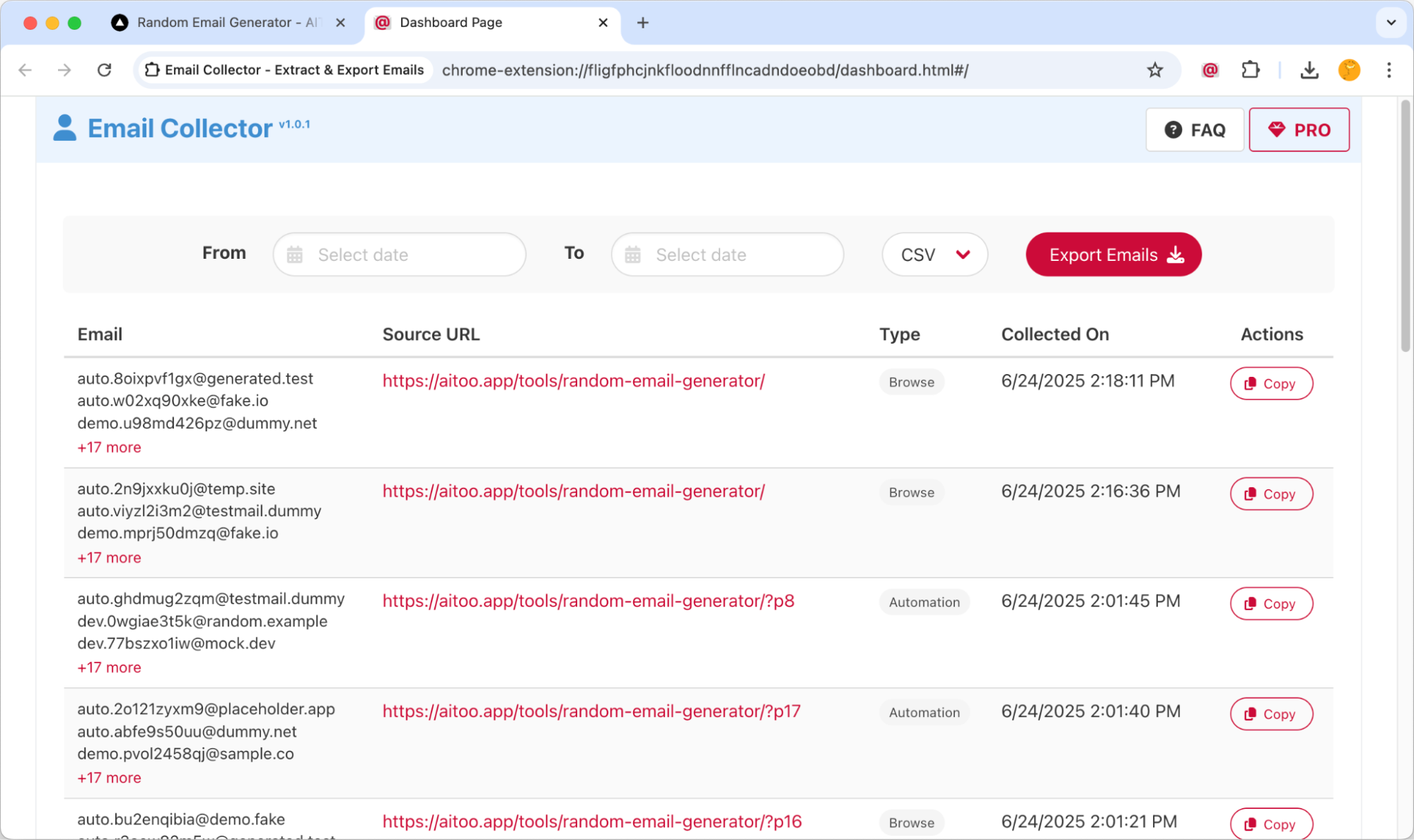The width and height of the screenshot is (1414, 840).
Task: Open the Chrome extensions puzzle icon
Action: (x=1251, y=70)
